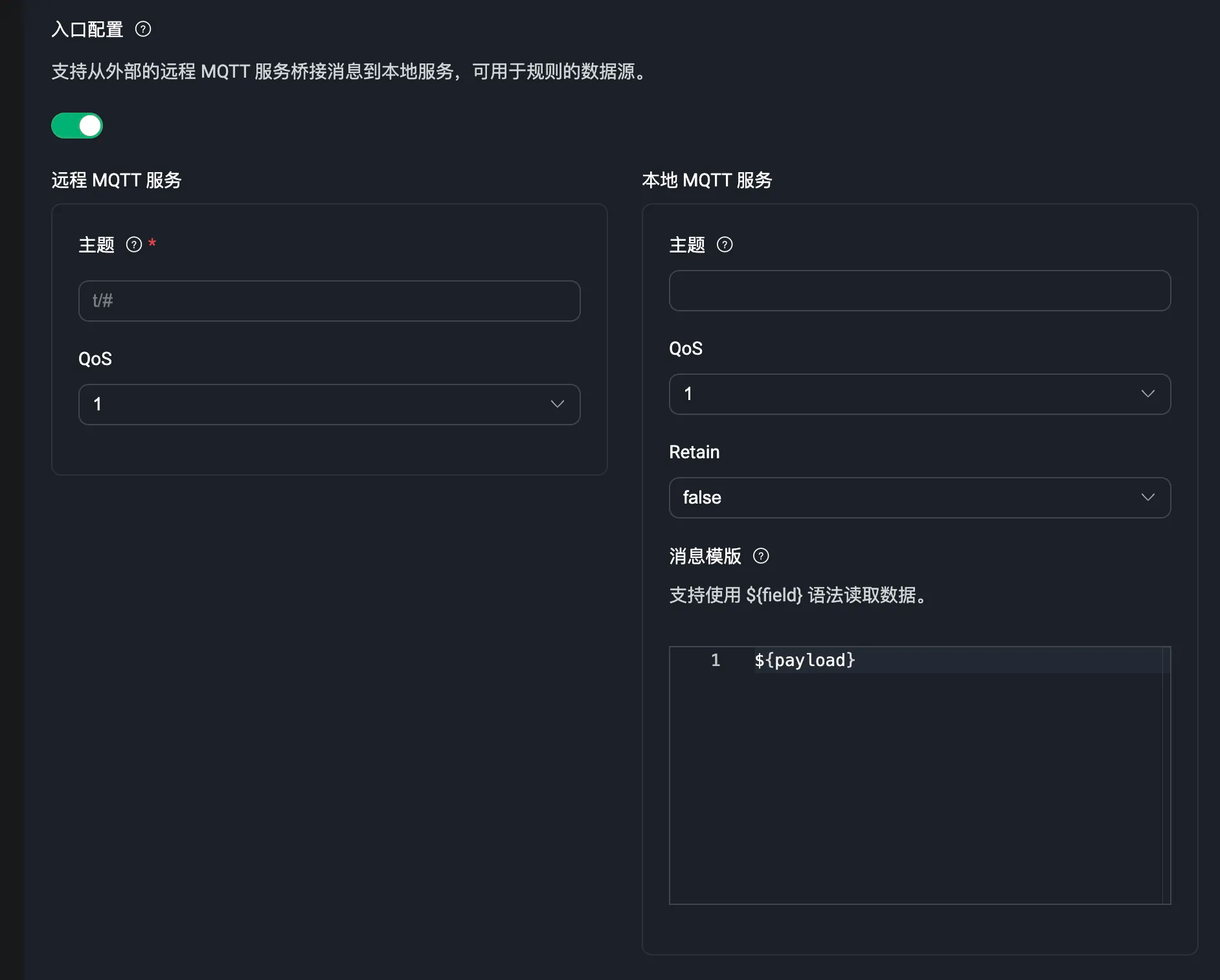Image resolution: width=1220 pixels, height=980 pixels.
Task: Open help icon beside local 主题 label
Action: point(725,245)
